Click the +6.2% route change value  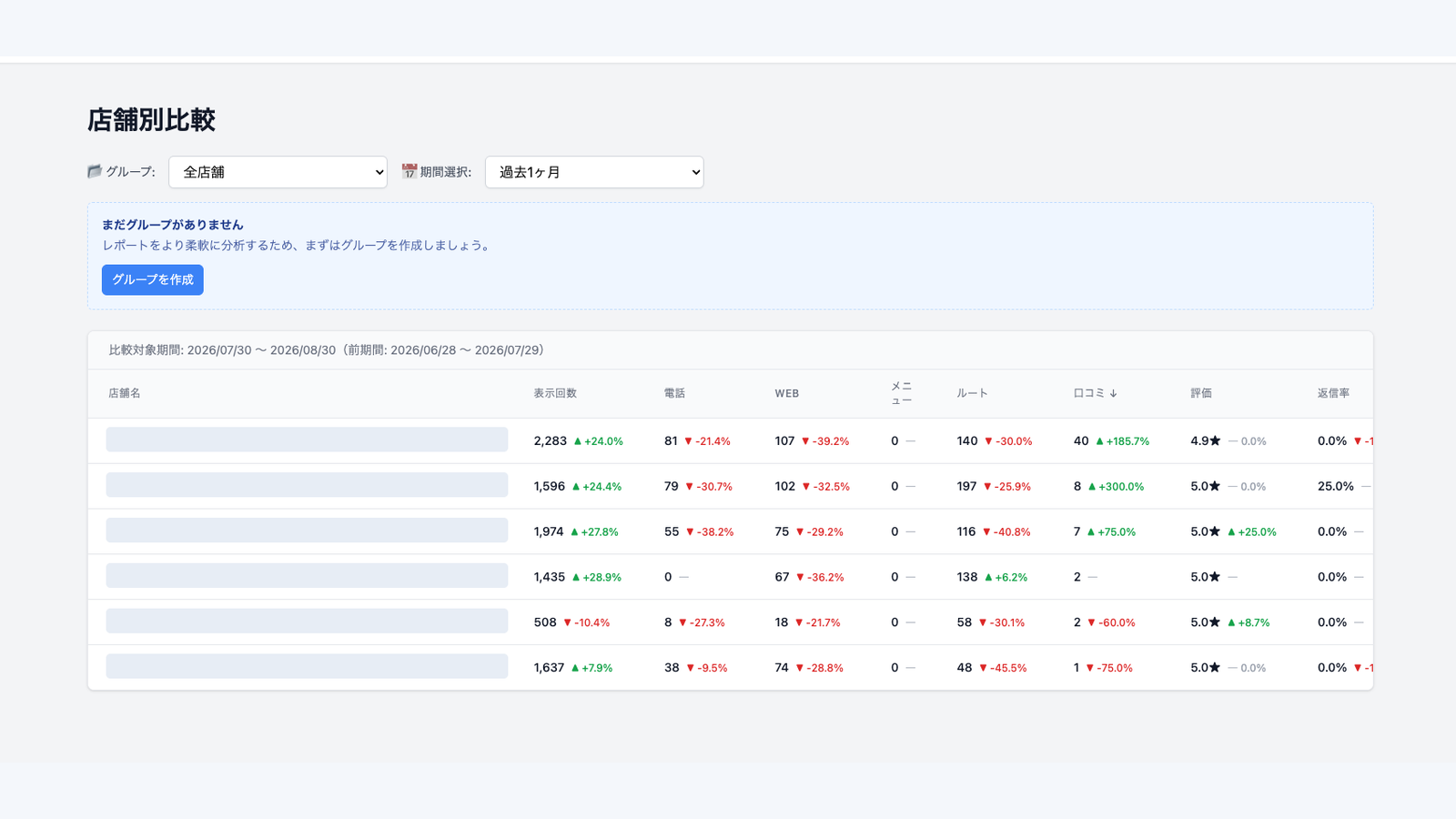[1006, 578]
